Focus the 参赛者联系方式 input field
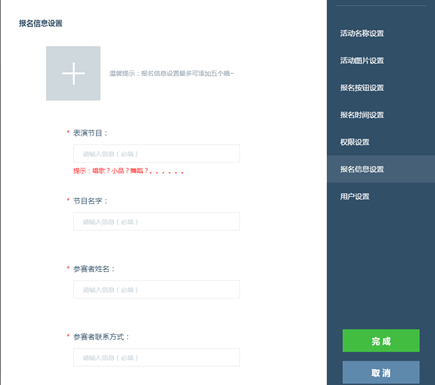 (x=156, y=358)
